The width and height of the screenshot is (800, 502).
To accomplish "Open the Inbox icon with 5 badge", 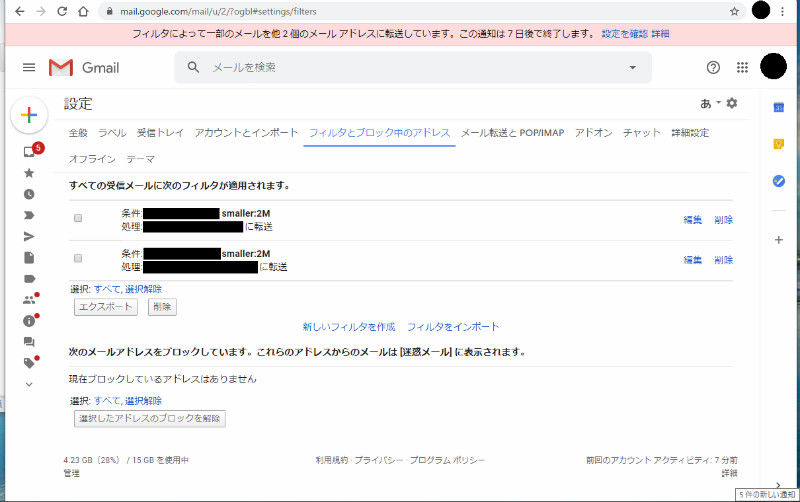I will click(x=31, y=151).
